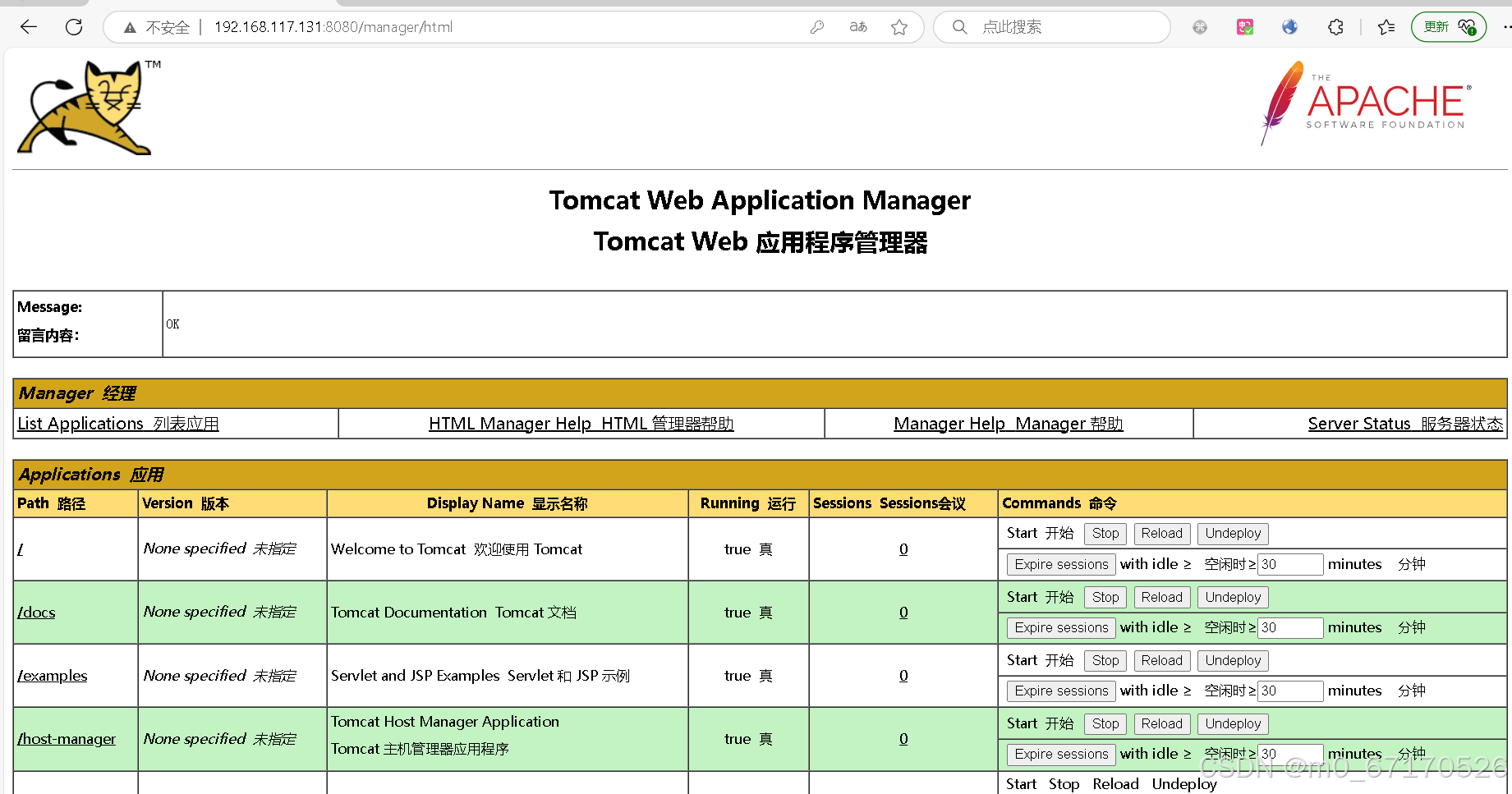1512x794 pixels.
Task: Click the Tomcat cat logo
Action: point(89,107)
